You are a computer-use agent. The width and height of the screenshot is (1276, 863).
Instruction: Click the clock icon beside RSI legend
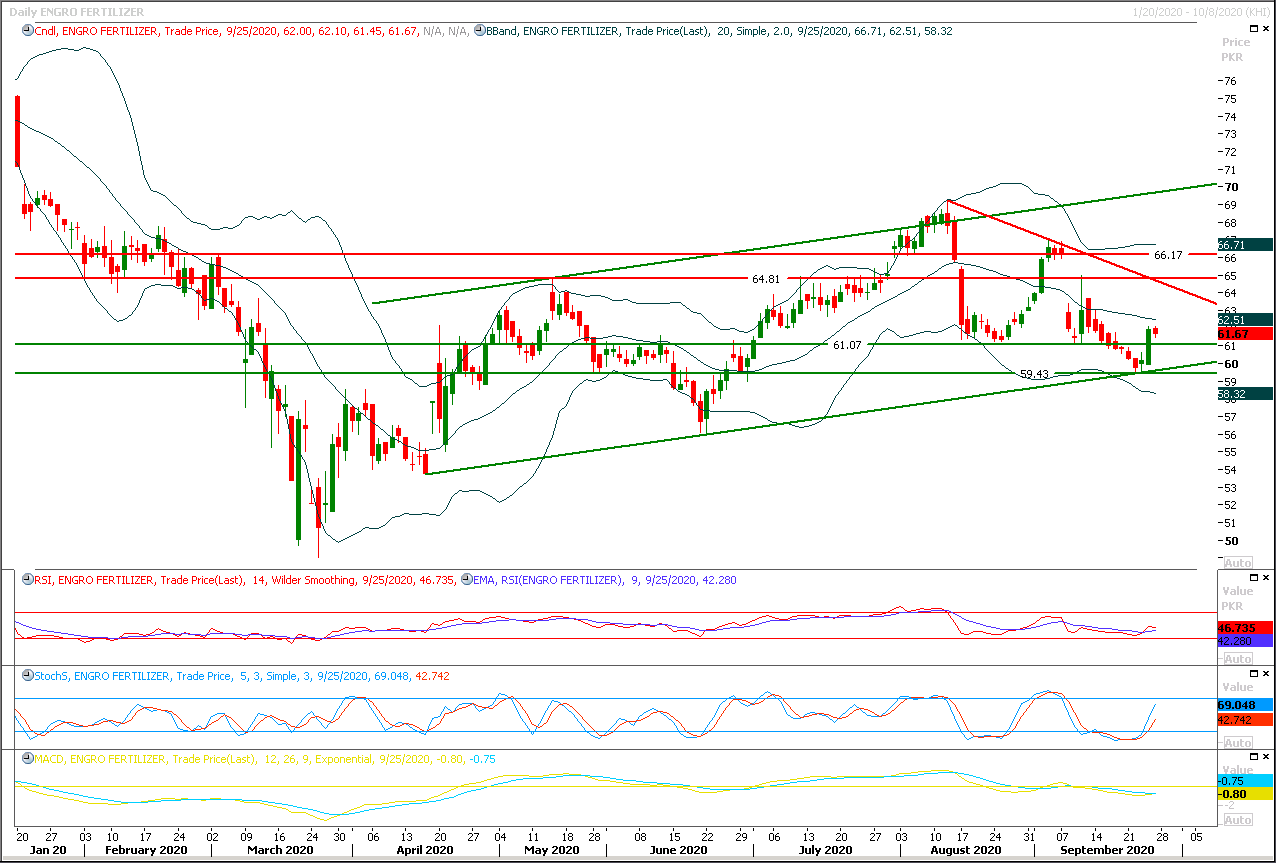(27, 579)
